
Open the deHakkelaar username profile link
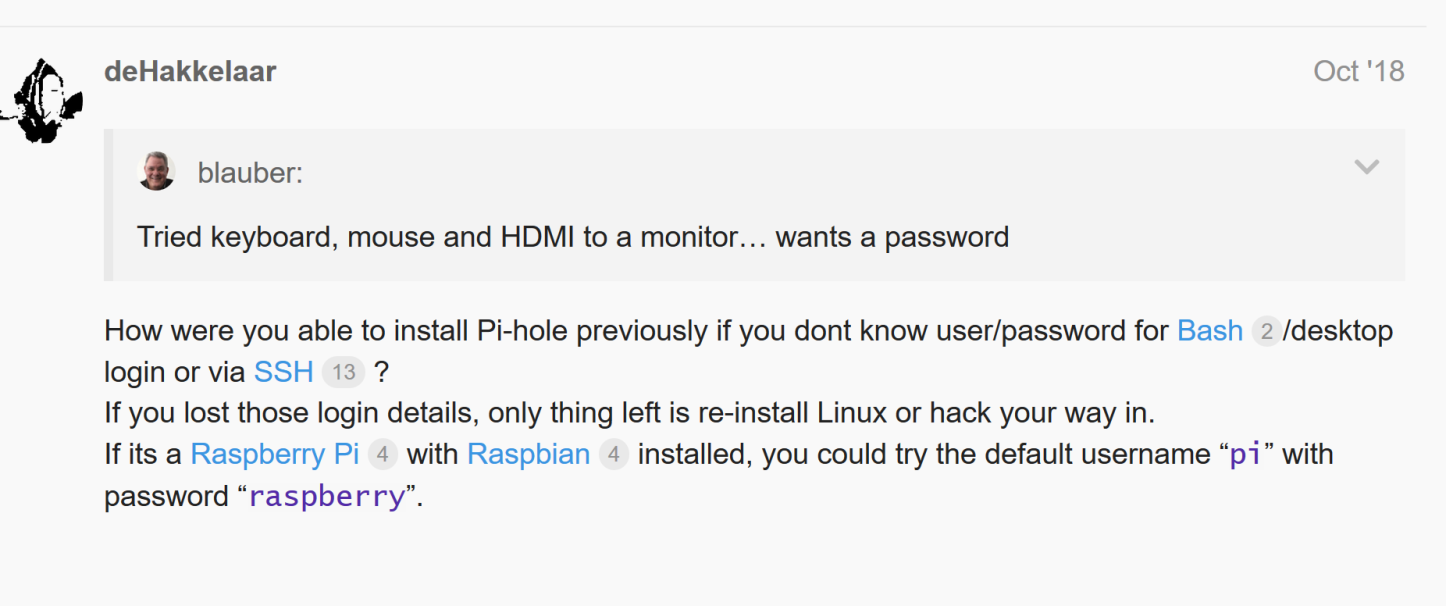coord(190,72)
